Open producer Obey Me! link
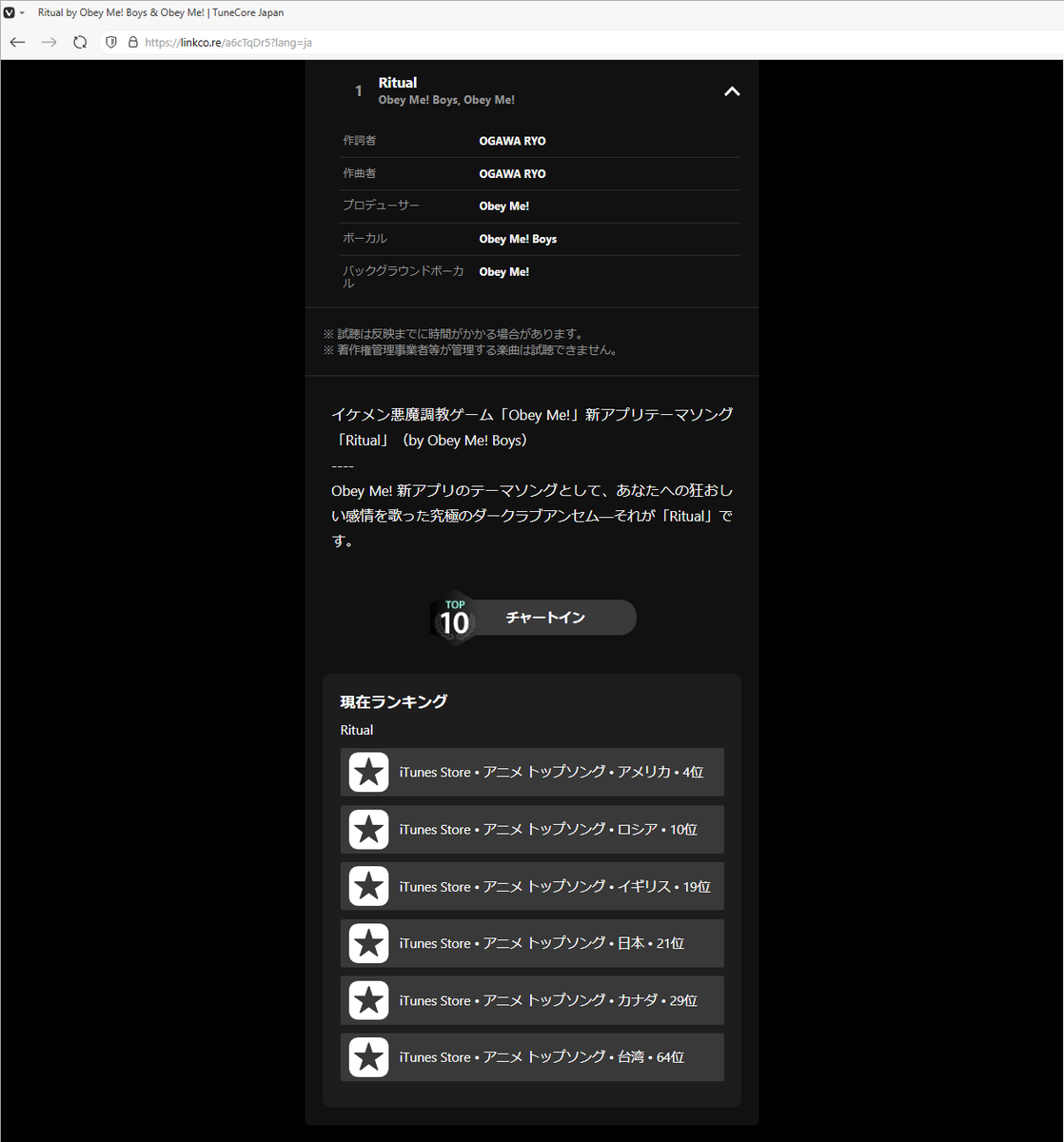1064x1142 pixels. 504,207
